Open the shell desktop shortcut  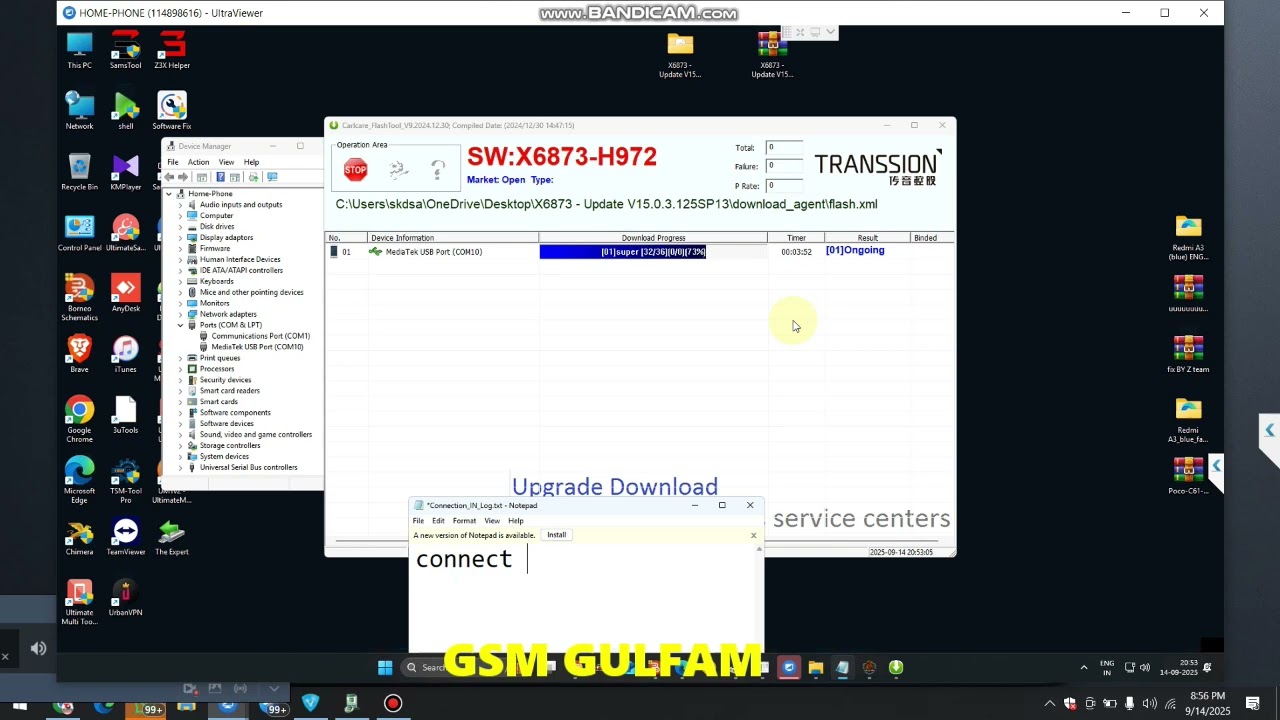[x=125, y=111]
